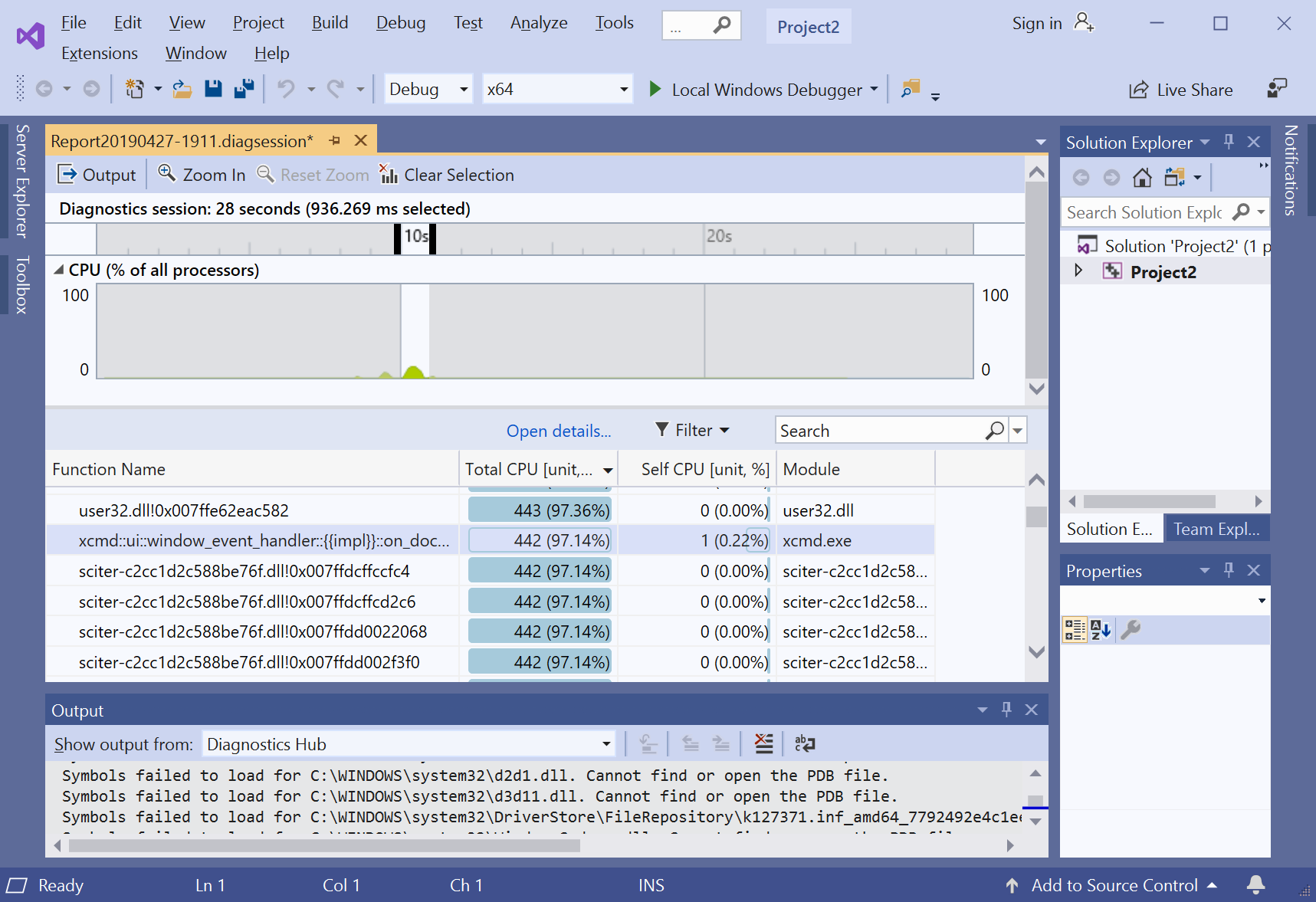
Task: Pin the Report diagsession tab
Action: click(x=335, y=141)
